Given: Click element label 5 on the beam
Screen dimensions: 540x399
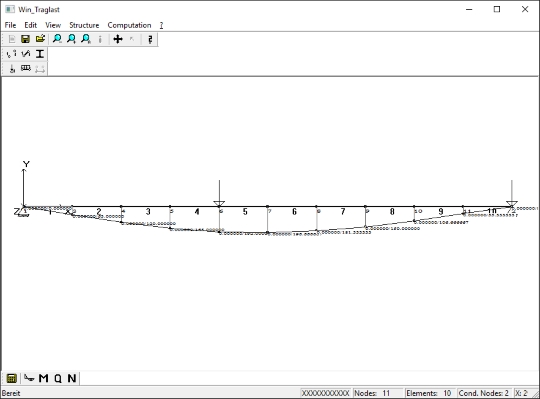Looking at the screenshot, I should (245, 211).
